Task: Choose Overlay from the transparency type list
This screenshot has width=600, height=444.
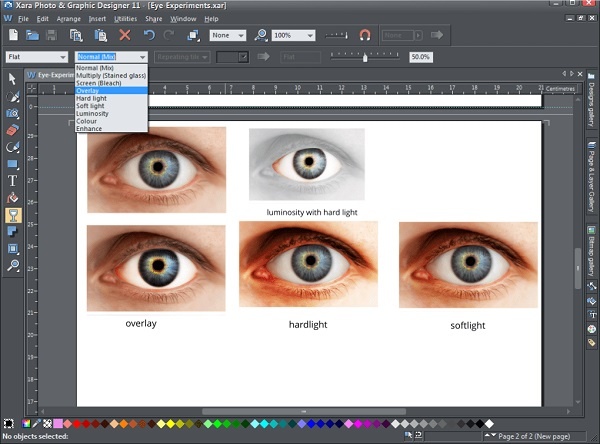Action: click(88, 90)
